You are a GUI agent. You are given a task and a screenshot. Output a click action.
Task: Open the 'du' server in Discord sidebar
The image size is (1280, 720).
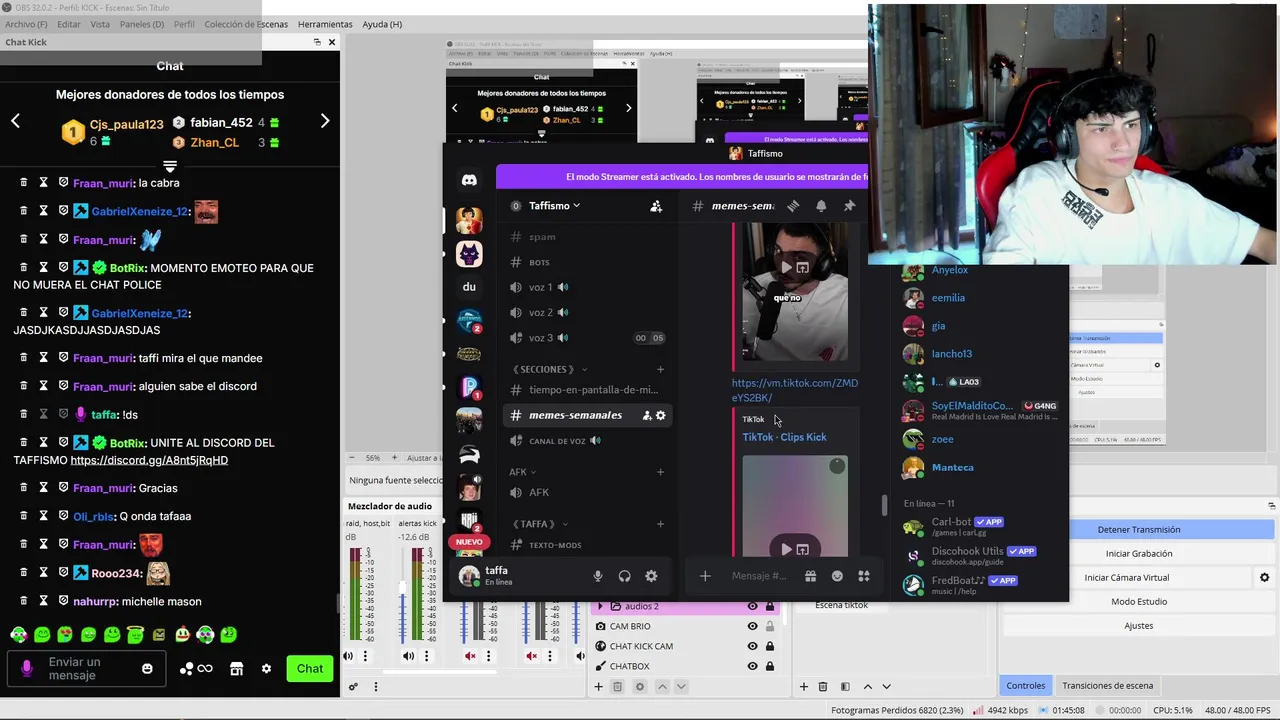(x=469, y=287)
